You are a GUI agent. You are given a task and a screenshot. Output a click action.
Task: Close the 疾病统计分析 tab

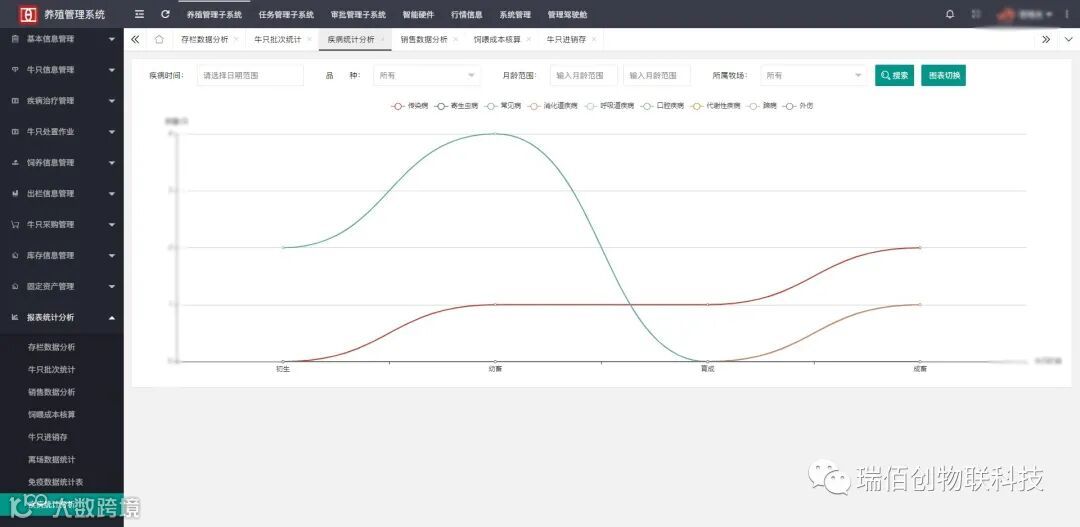coord(383,39)
